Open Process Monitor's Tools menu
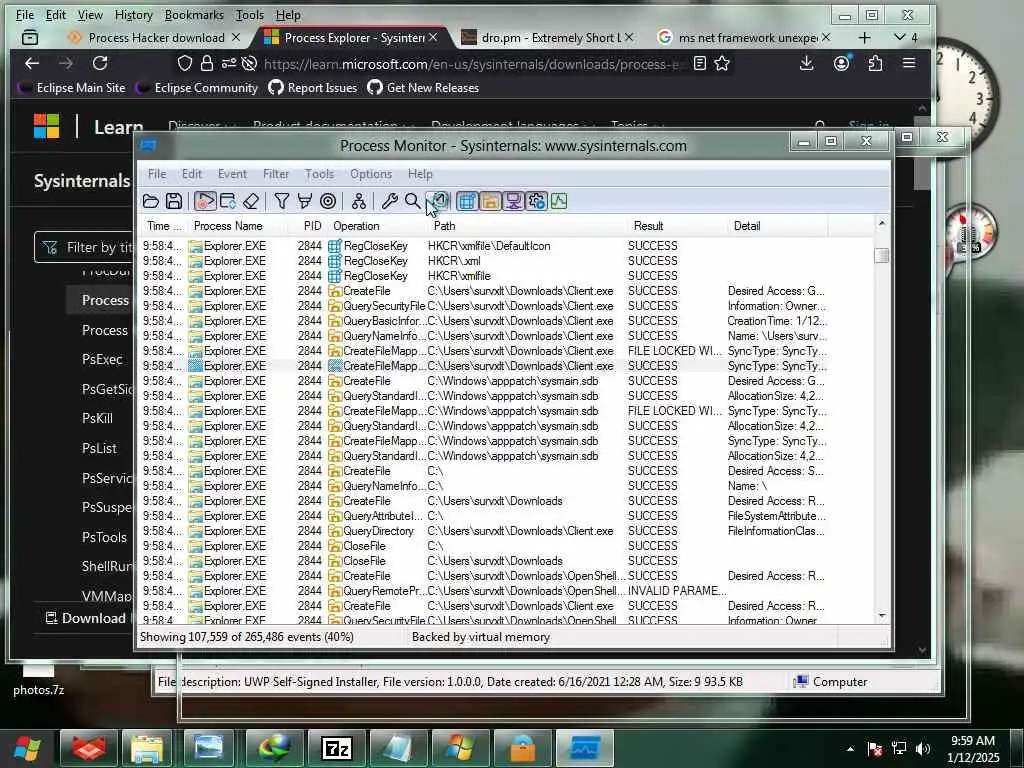This screenshot has height=768, width=1024. point(319,174)
